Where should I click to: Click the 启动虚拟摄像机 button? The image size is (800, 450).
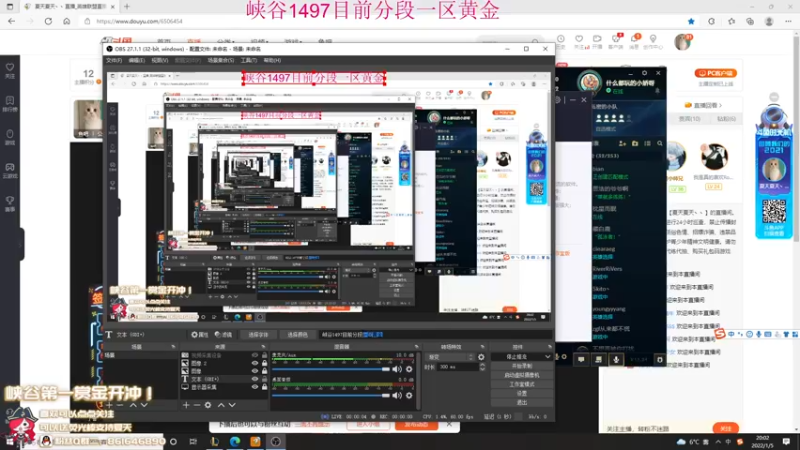tap(521, 375)
